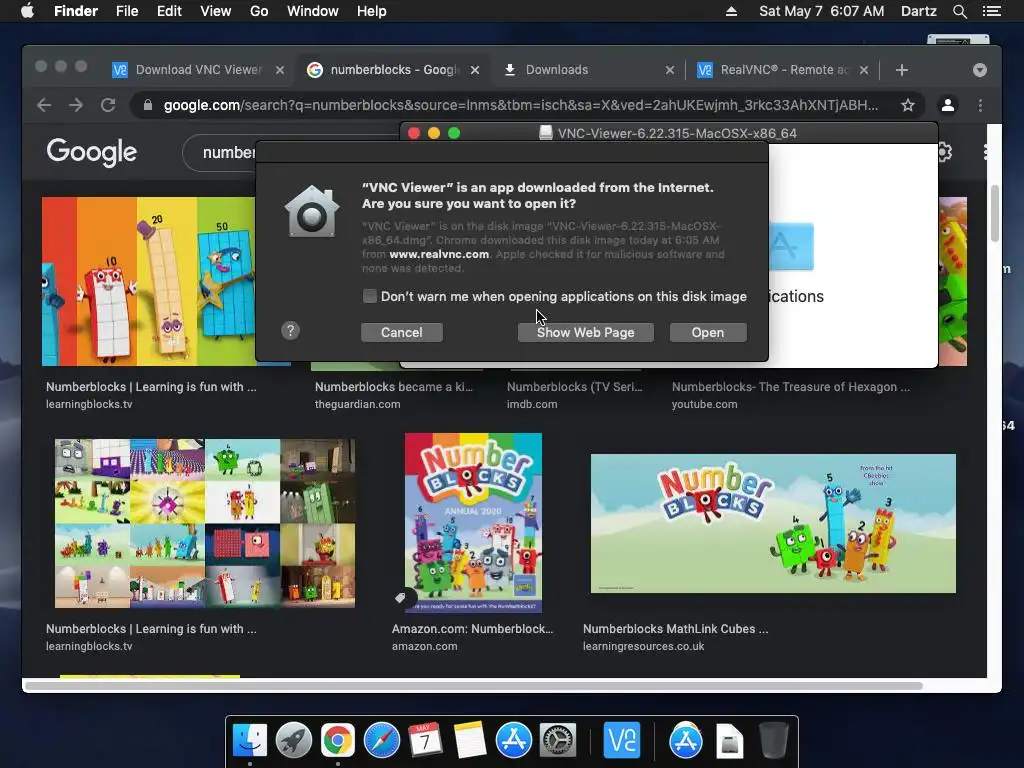Open the top learningblocks.tv source link

(x=89, y=404)
